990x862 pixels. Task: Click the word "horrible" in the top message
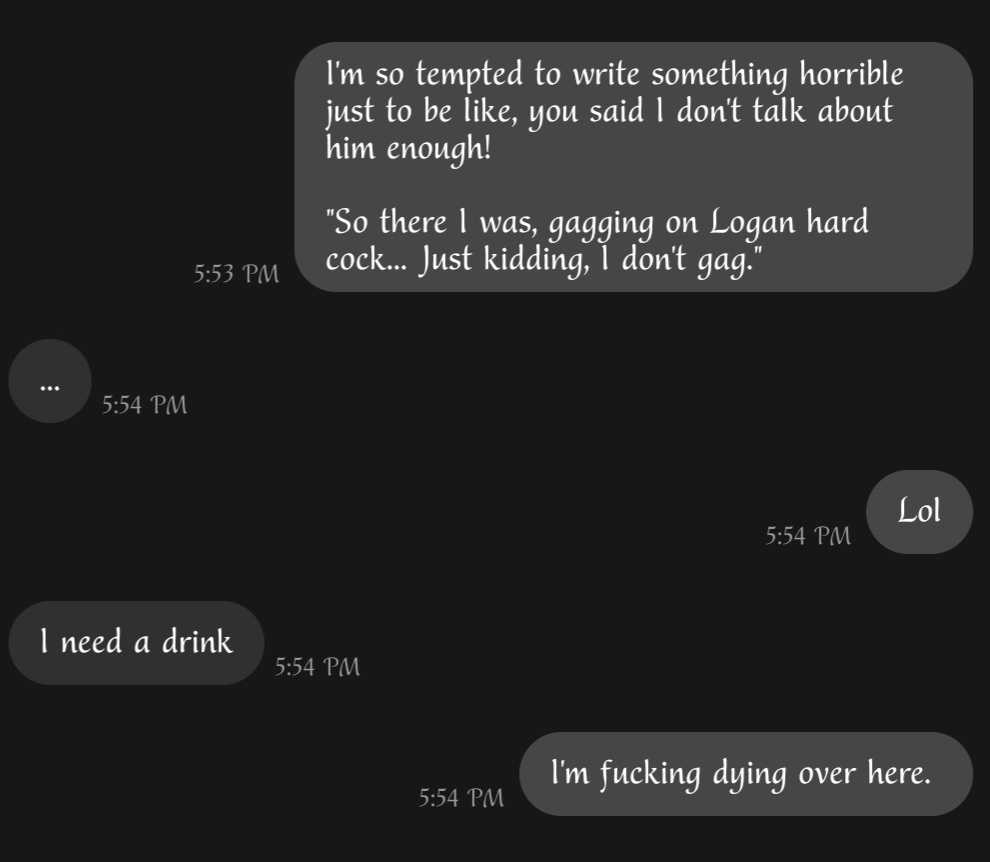click(x=851, y=73)
